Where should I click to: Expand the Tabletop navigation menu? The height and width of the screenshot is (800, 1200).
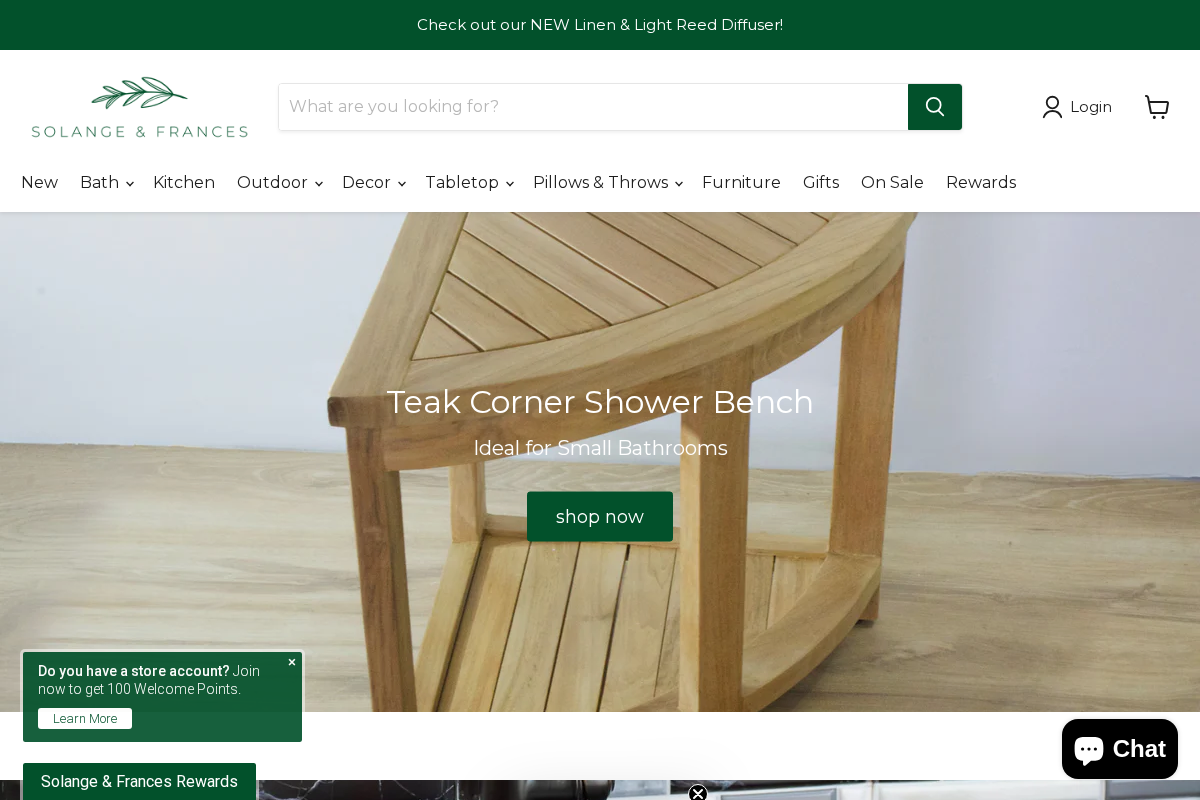click(x=469, y=183)
